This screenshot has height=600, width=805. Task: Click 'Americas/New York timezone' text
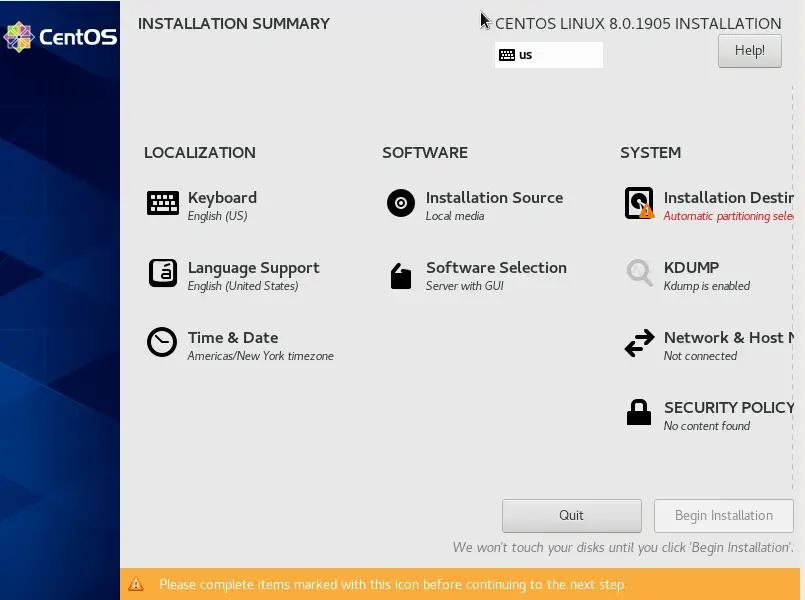[x=260, y=356]
